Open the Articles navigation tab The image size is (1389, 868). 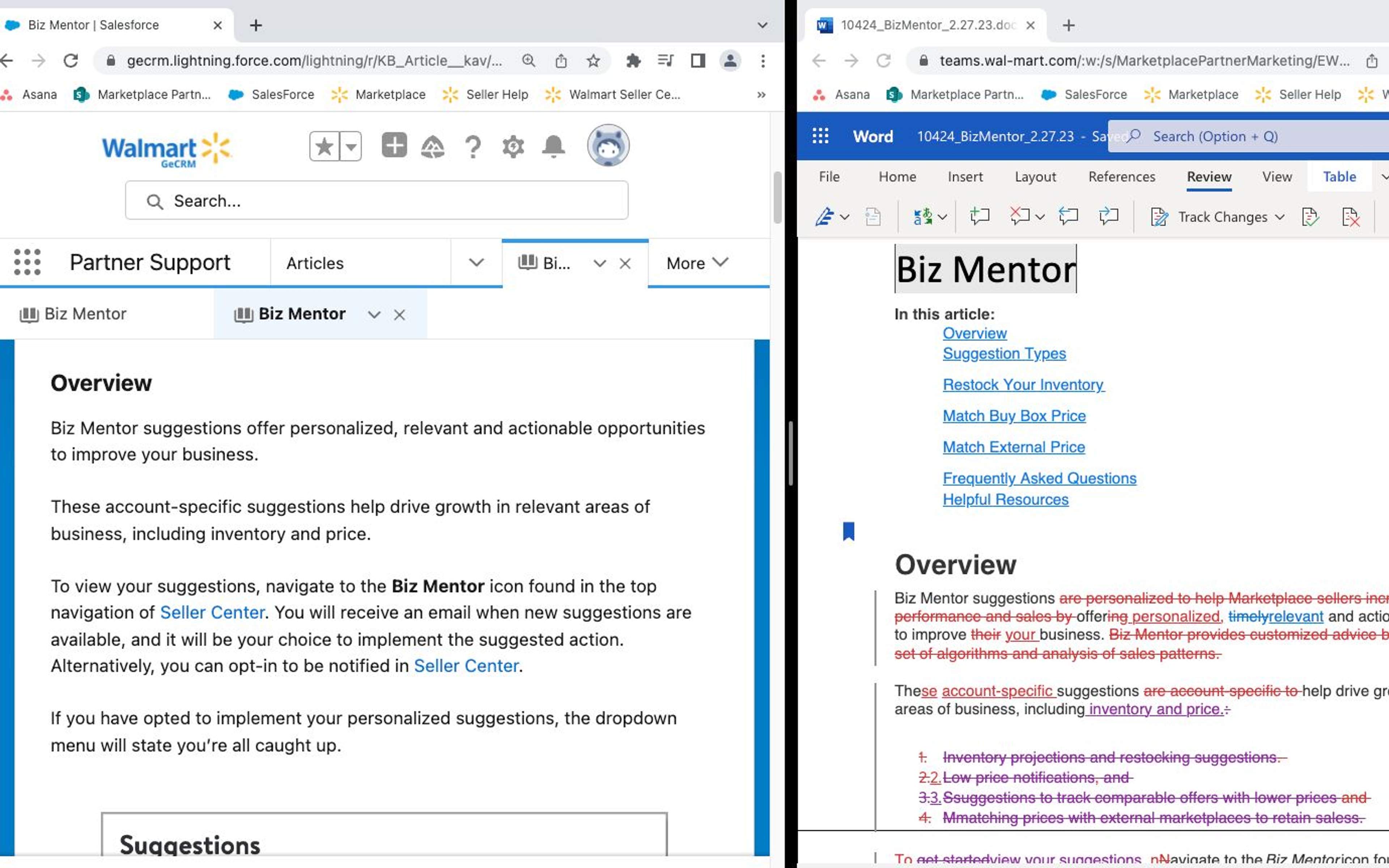tap(315, 263)
